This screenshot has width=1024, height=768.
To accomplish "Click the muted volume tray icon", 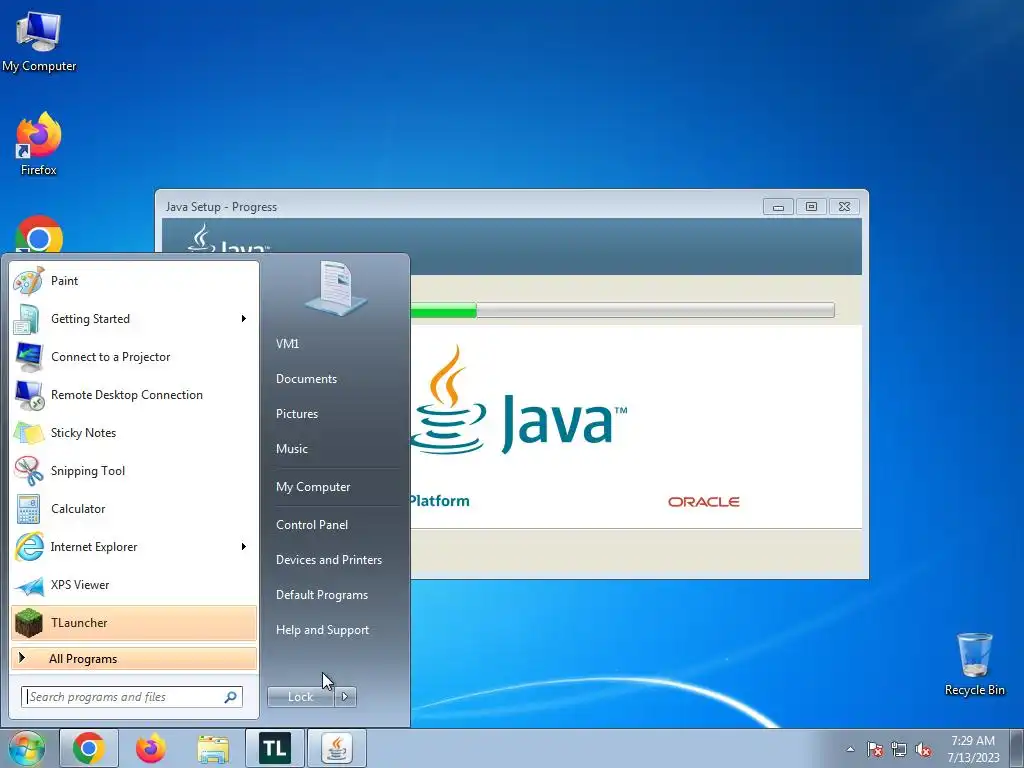I will coord(923,750).
